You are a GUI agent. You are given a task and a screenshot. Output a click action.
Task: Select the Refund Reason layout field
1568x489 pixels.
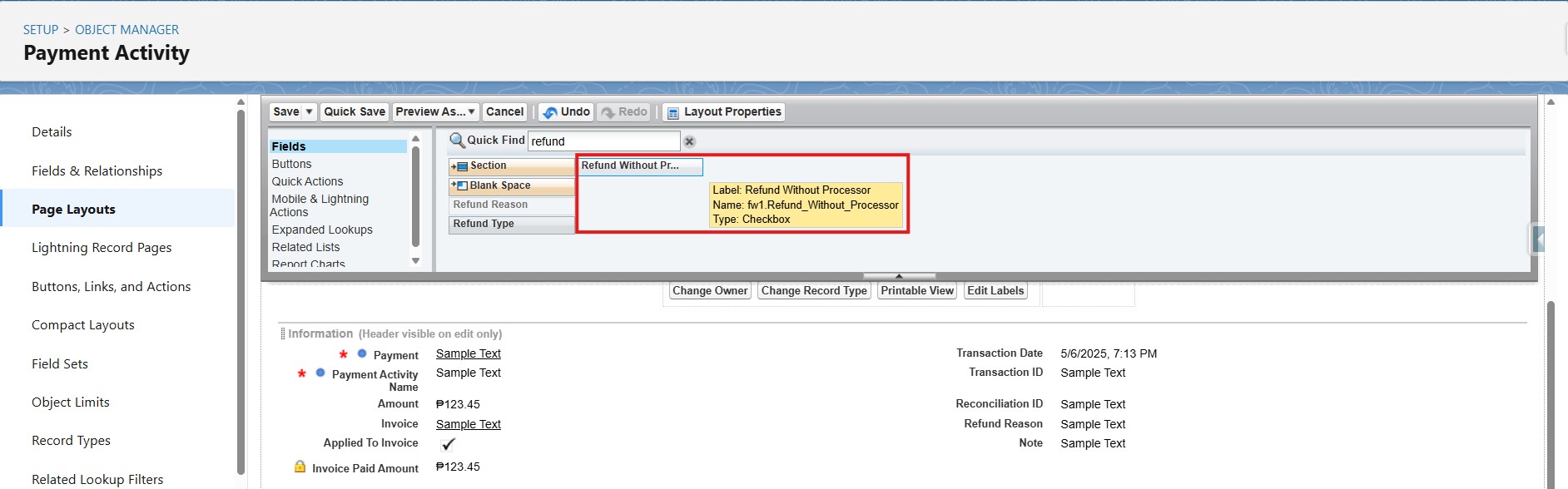click(x=1003, y=424)
